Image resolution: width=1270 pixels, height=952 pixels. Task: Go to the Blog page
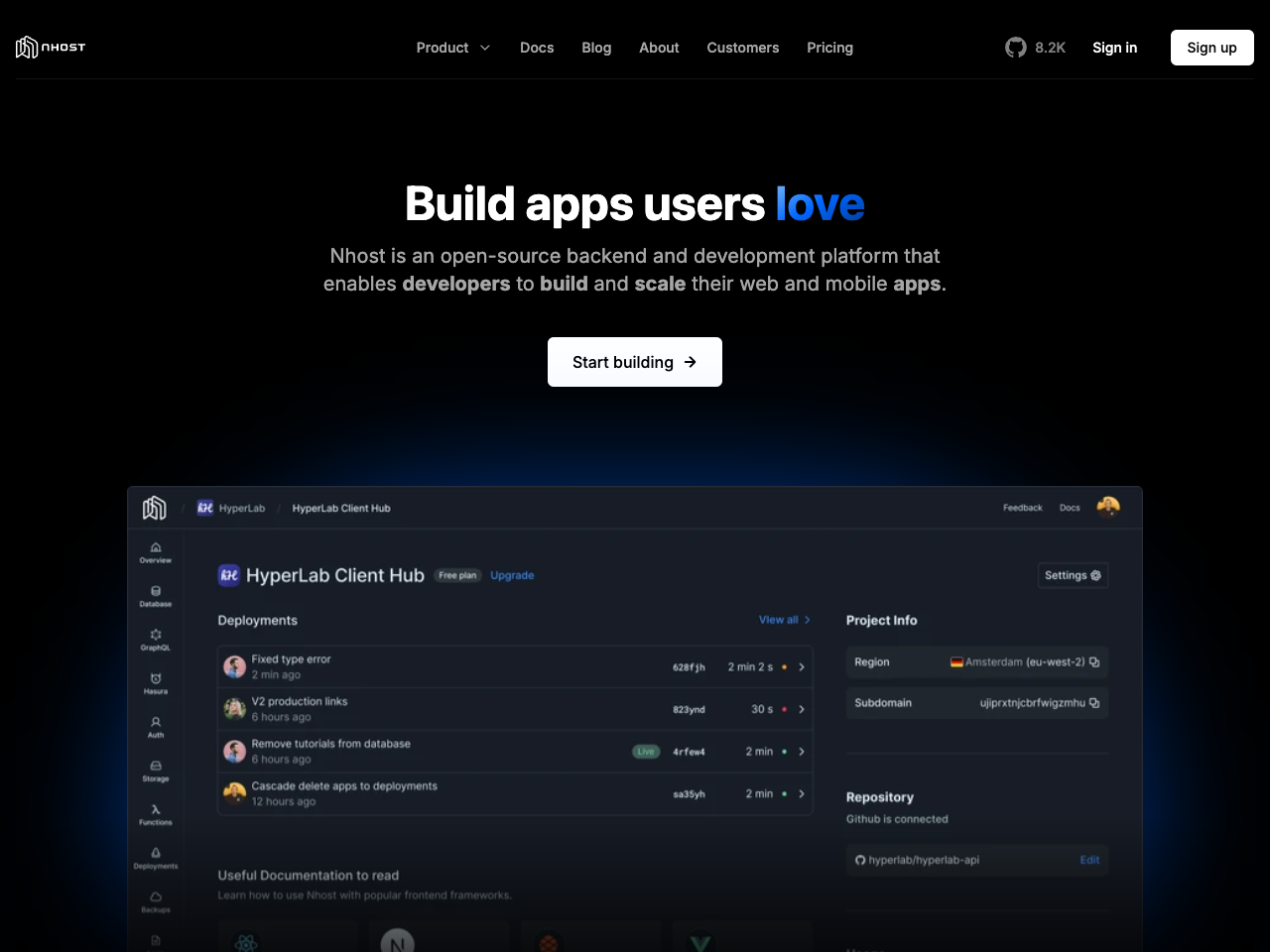coord(596,48)
